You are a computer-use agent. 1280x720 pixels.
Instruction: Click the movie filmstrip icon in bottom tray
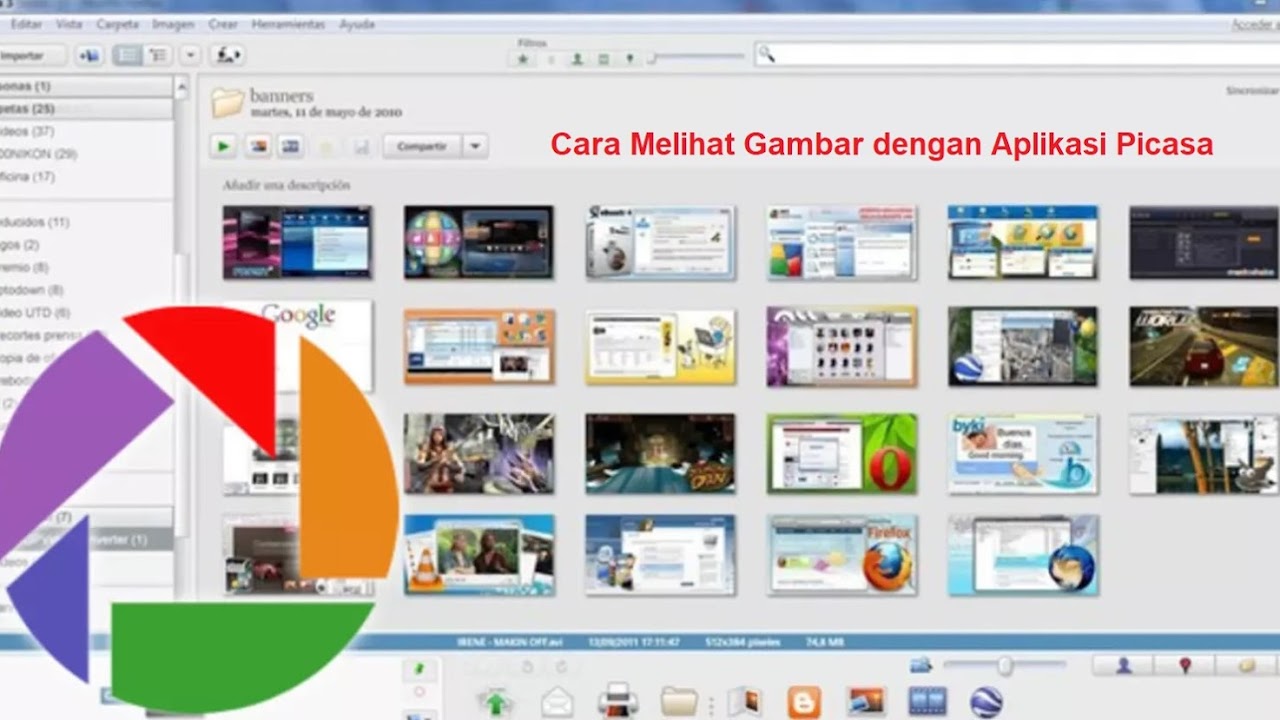(x=927, y=700)
